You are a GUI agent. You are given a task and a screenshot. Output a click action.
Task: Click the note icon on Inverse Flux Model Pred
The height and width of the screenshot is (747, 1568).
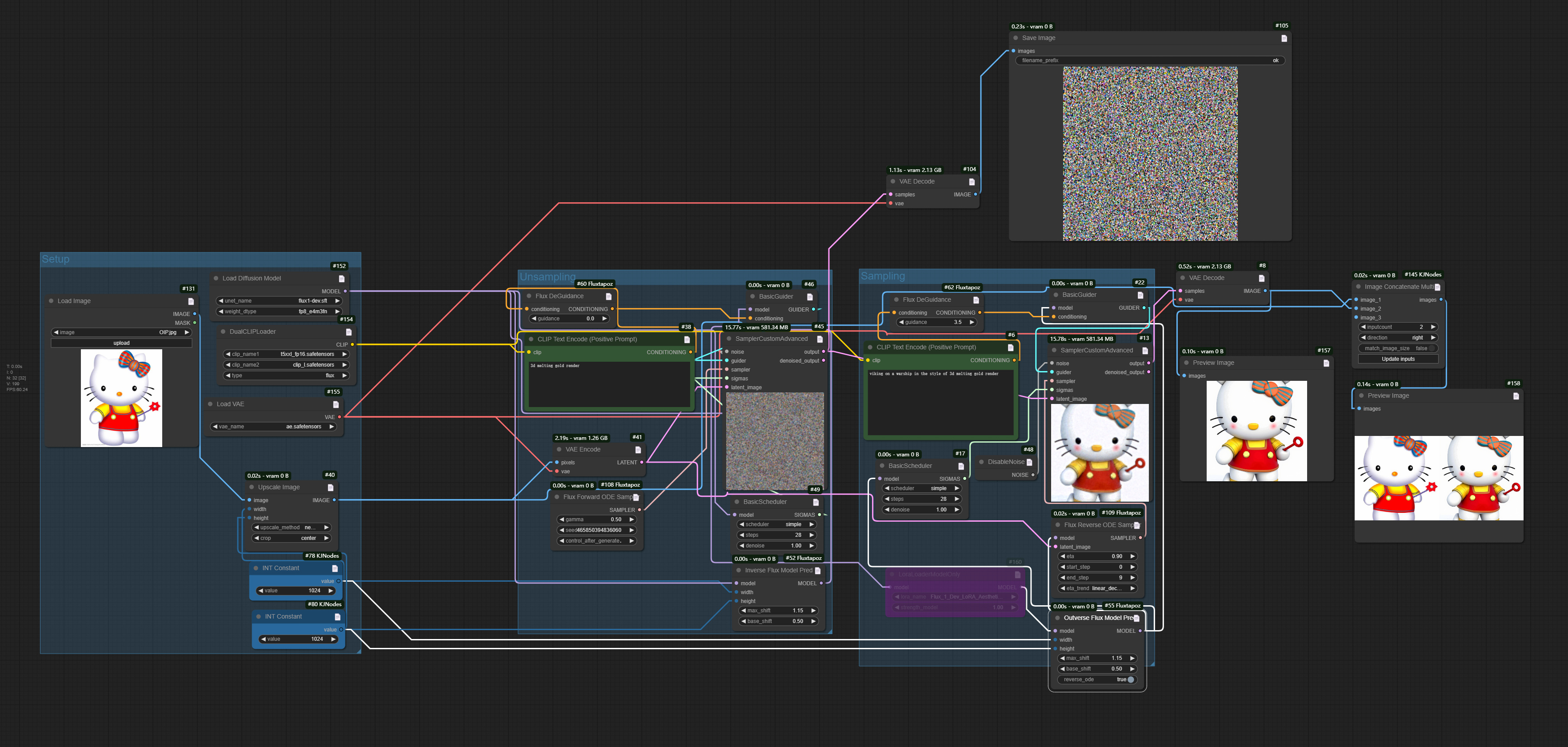click(819, 571)
